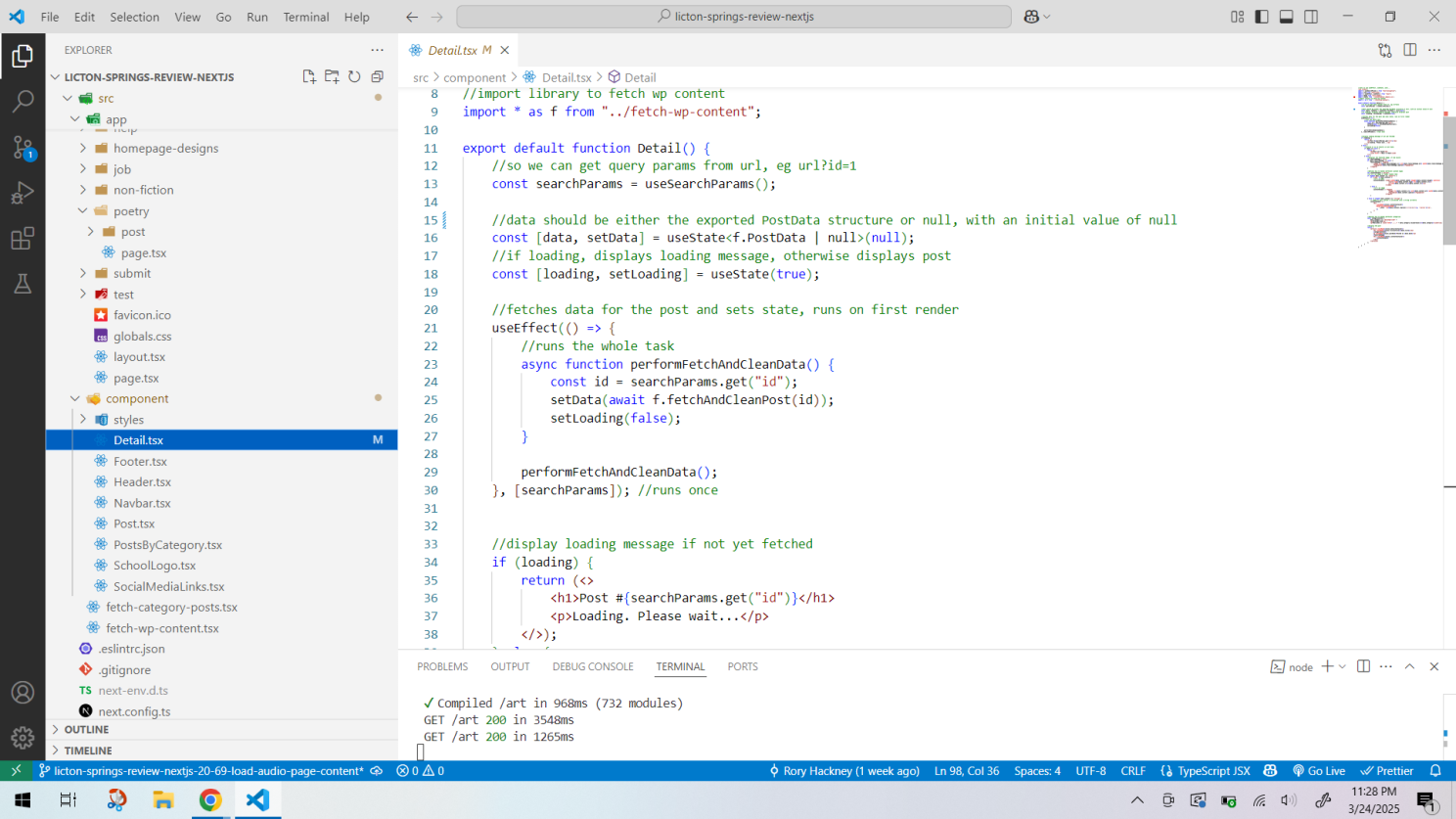Click the New File icon in Explorer
This screenshot has width=1456, height=819.
[x=309, y=76]
